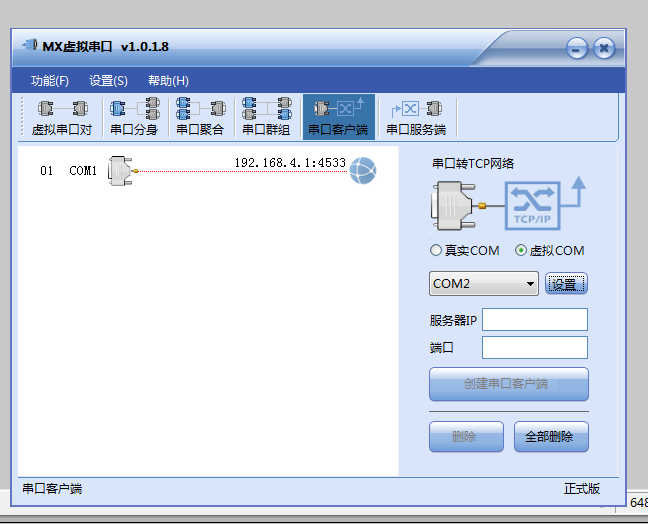Open the 串口服务端 tool
This screenshot has height=524, width=648.
tap(415, 117)
